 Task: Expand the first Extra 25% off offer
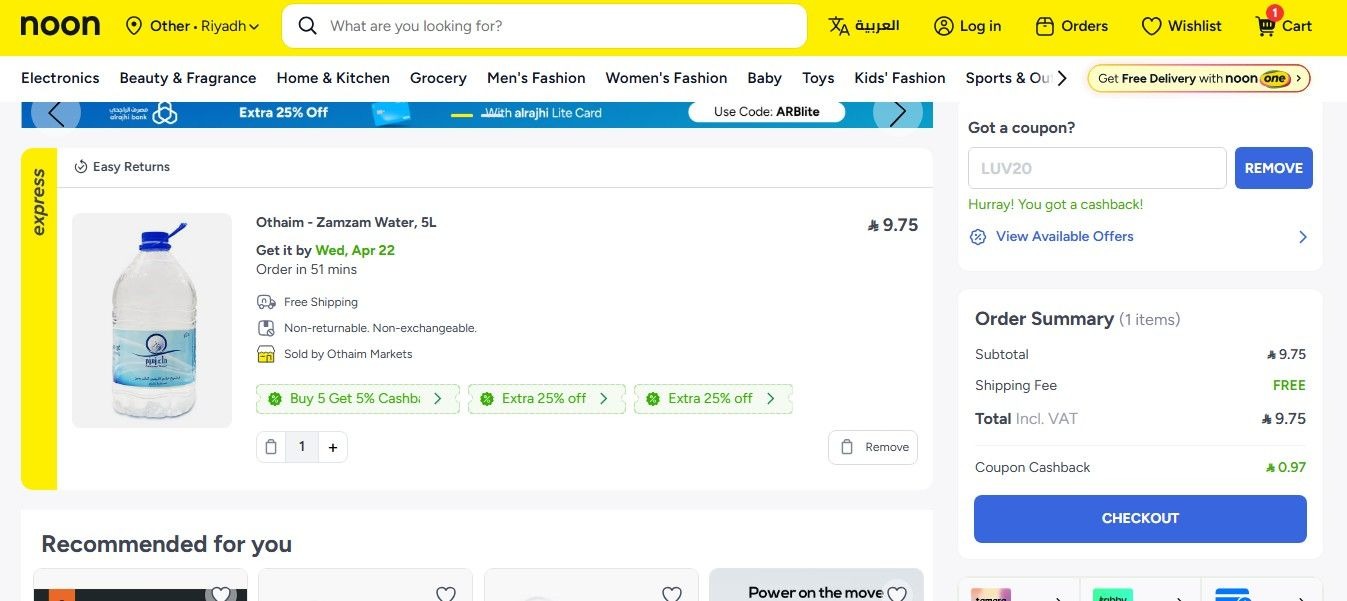(547, 398)
